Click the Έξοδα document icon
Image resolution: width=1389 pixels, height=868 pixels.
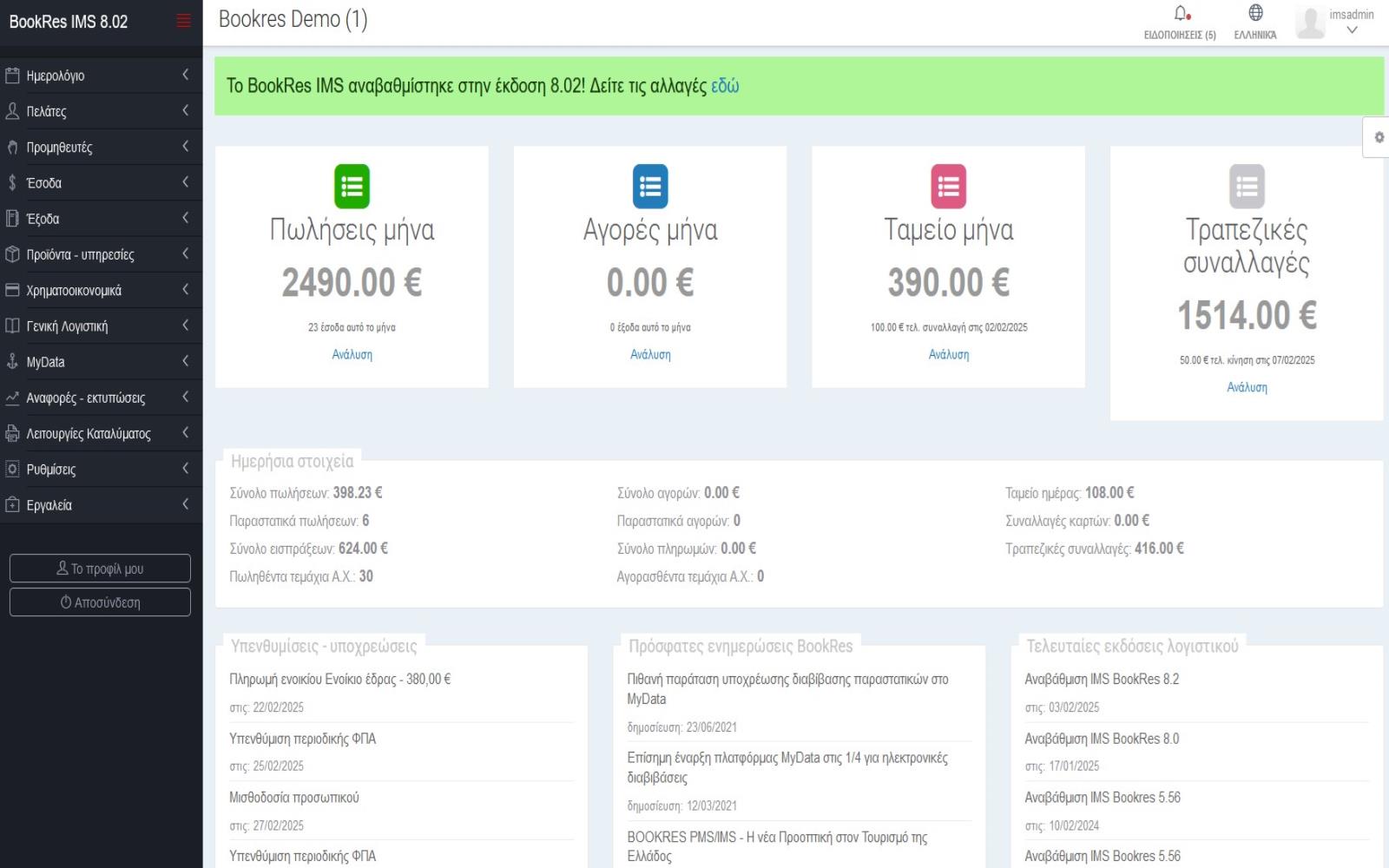[12, 219]
